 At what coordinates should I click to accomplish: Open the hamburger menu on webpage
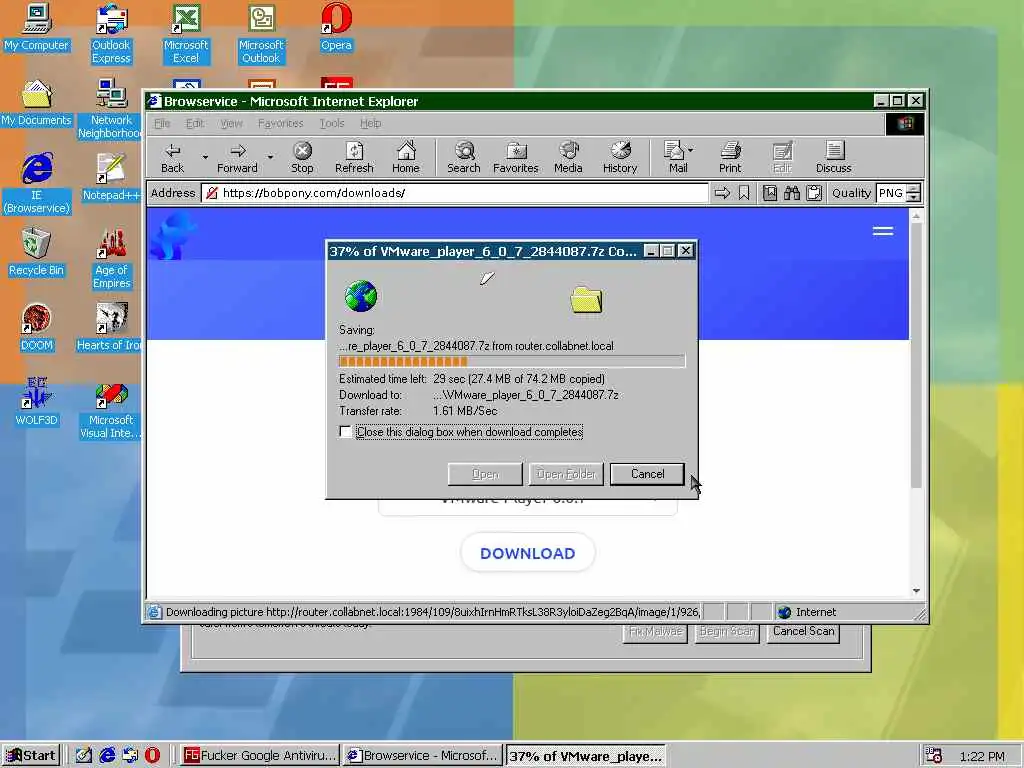click(x=883, y=231)
